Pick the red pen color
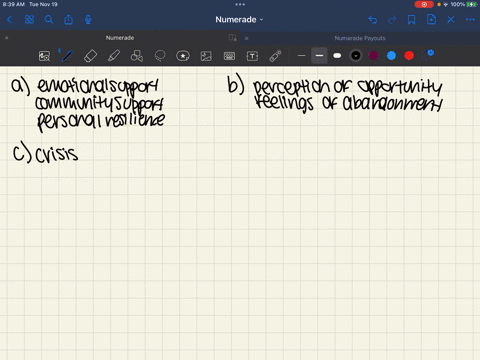This screenshot has width=480, height=360. click(409, 56)
